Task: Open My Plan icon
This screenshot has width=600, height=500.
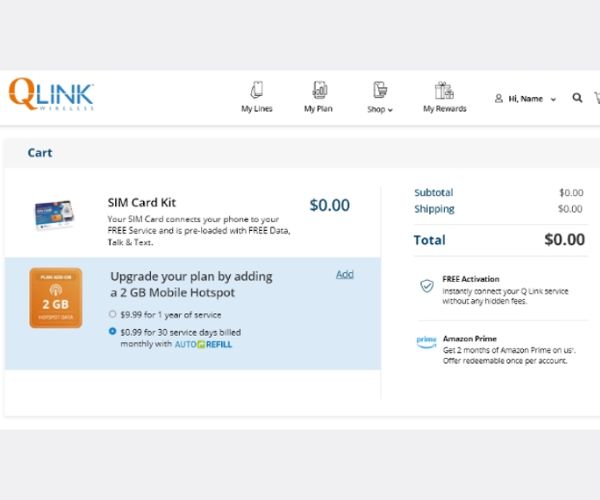Action: pos(318,90)
